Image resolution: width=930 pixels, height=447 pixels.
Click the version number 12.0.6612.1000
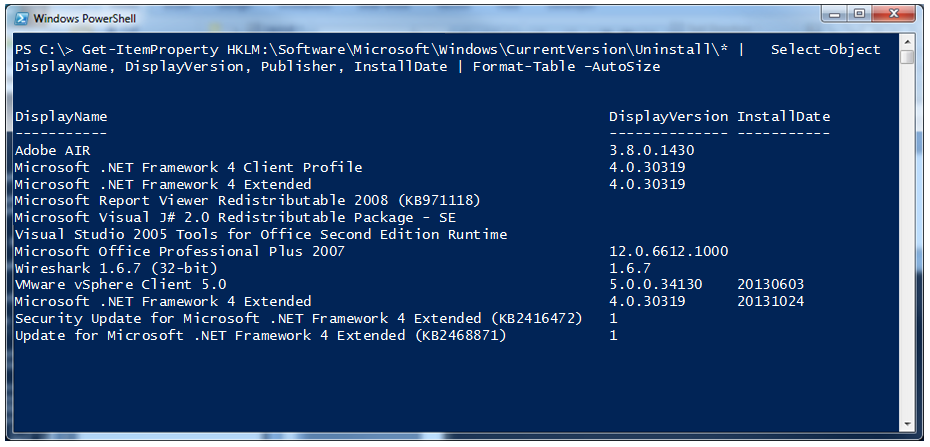668,251
